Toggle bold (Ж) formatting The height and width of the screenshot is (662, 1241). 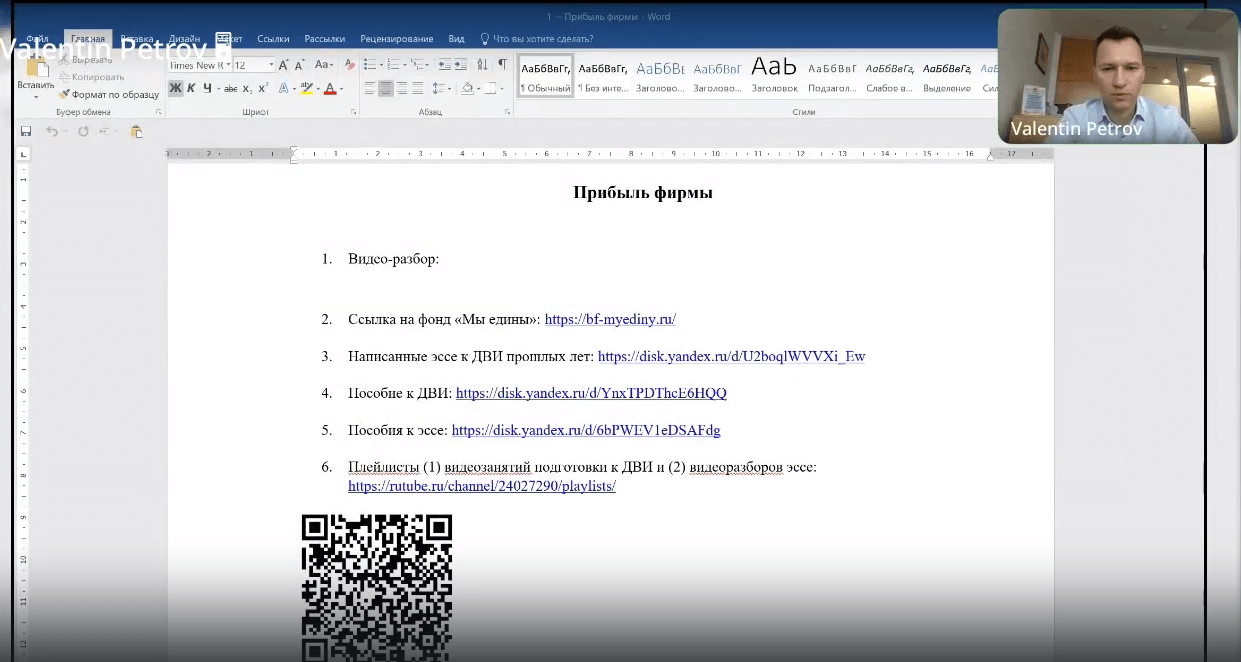pos(175,88)
